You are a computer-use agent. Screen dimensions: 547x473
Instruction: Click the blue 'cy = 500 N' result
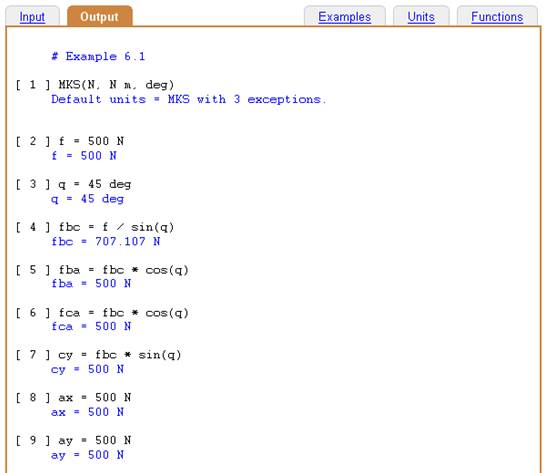point(87,369)
